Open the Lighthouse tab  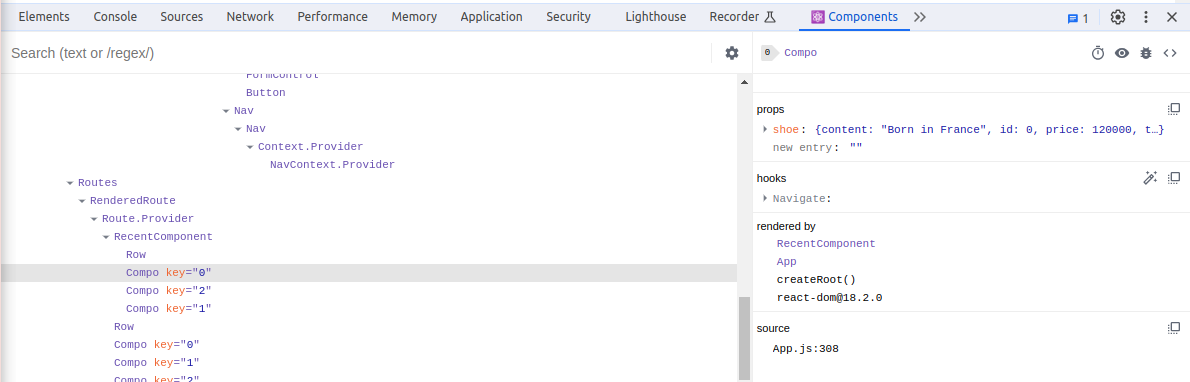point(656,17)
